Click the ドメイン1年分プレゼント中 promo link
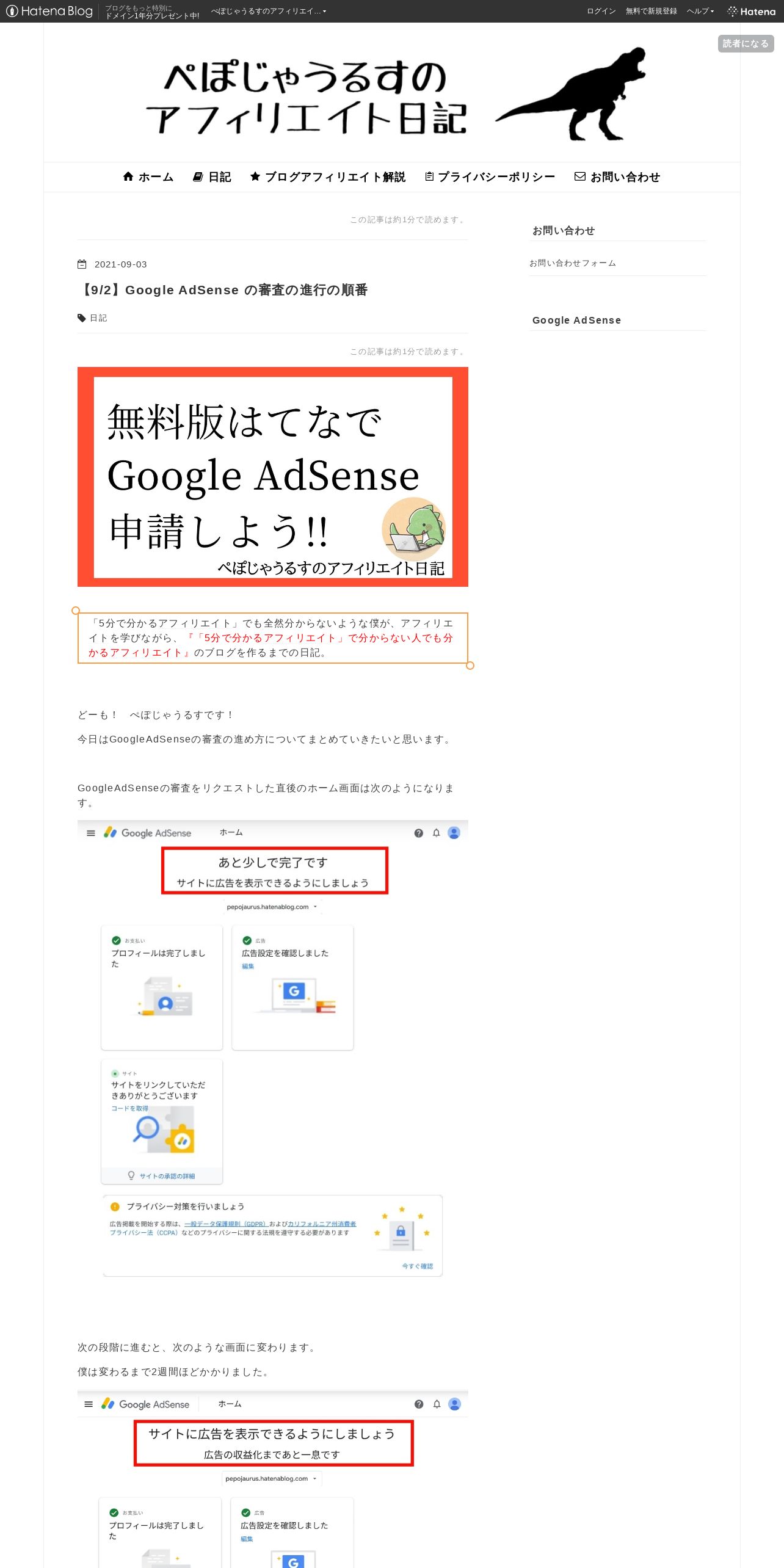This screenshot has width=784, height=1568. click(x=152, y=12)
